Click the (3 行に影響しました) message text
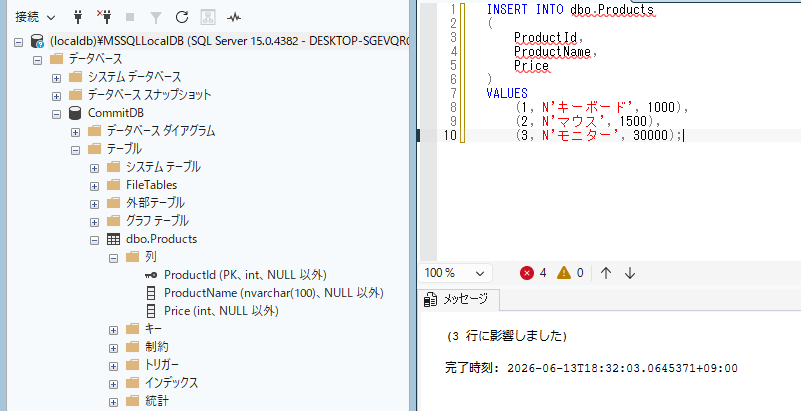This screenshot has height=411, width=801. coord(506,336)
